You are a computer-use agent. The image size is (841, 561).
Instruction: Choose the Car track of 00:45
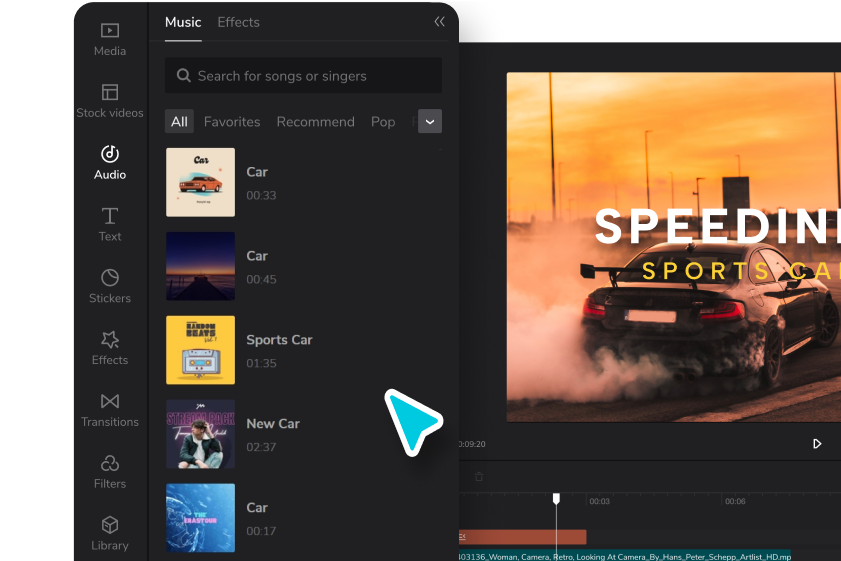[304, 266]
